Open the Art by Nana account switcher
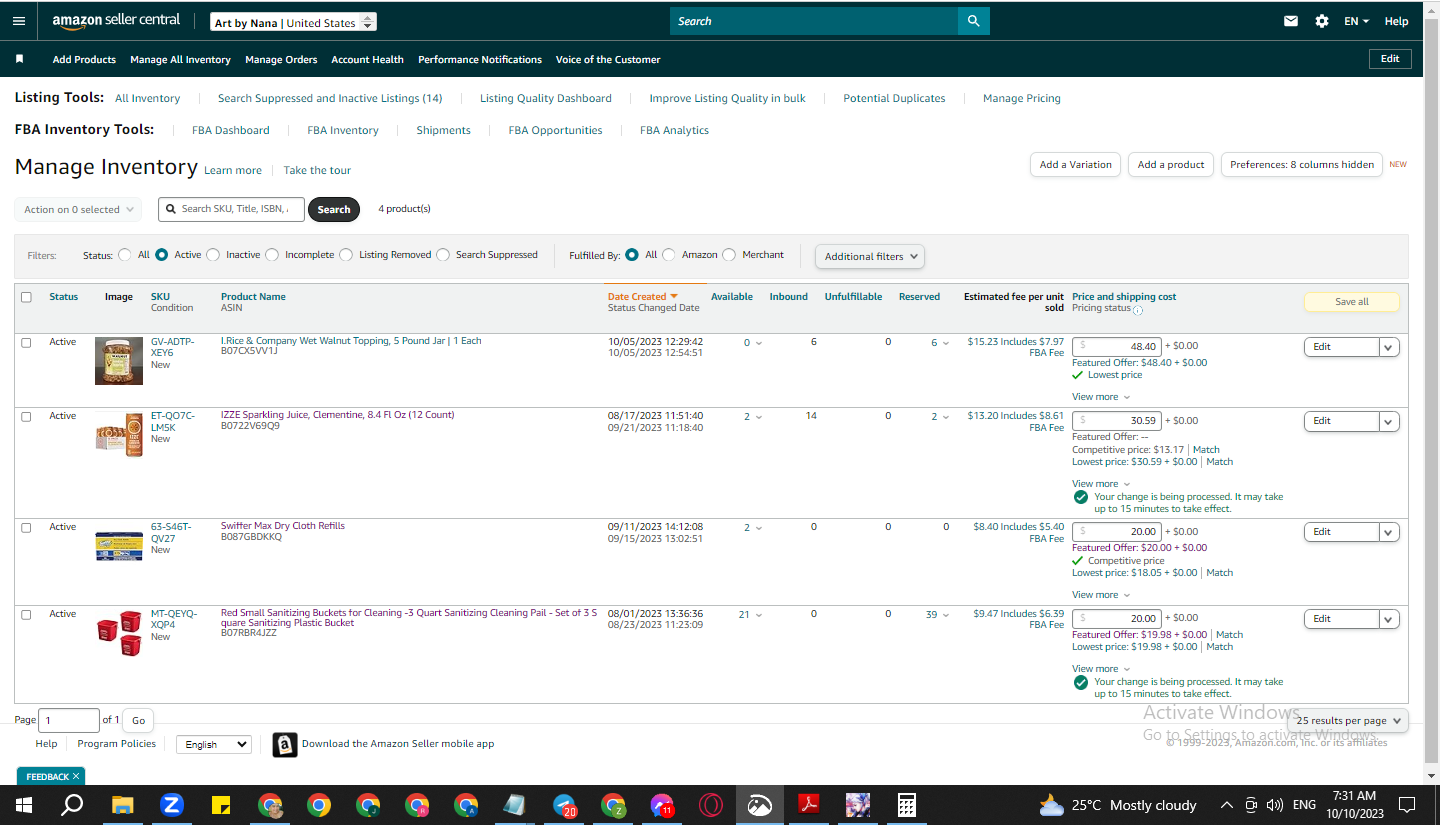Viewport: 1440px width, 825px height. [x=294, y=22]
